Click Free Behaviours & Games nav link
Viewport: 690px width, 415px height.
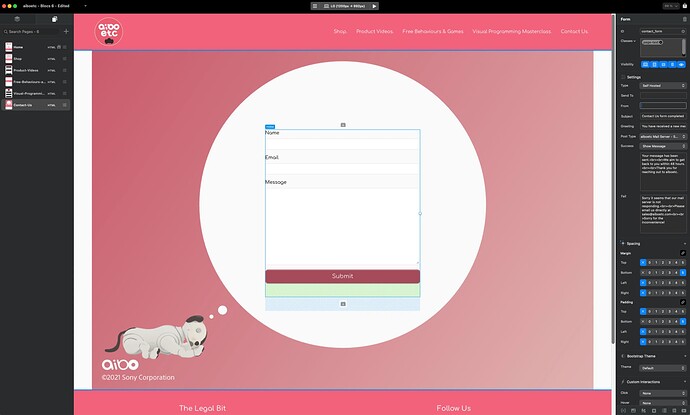coord(433,31)
